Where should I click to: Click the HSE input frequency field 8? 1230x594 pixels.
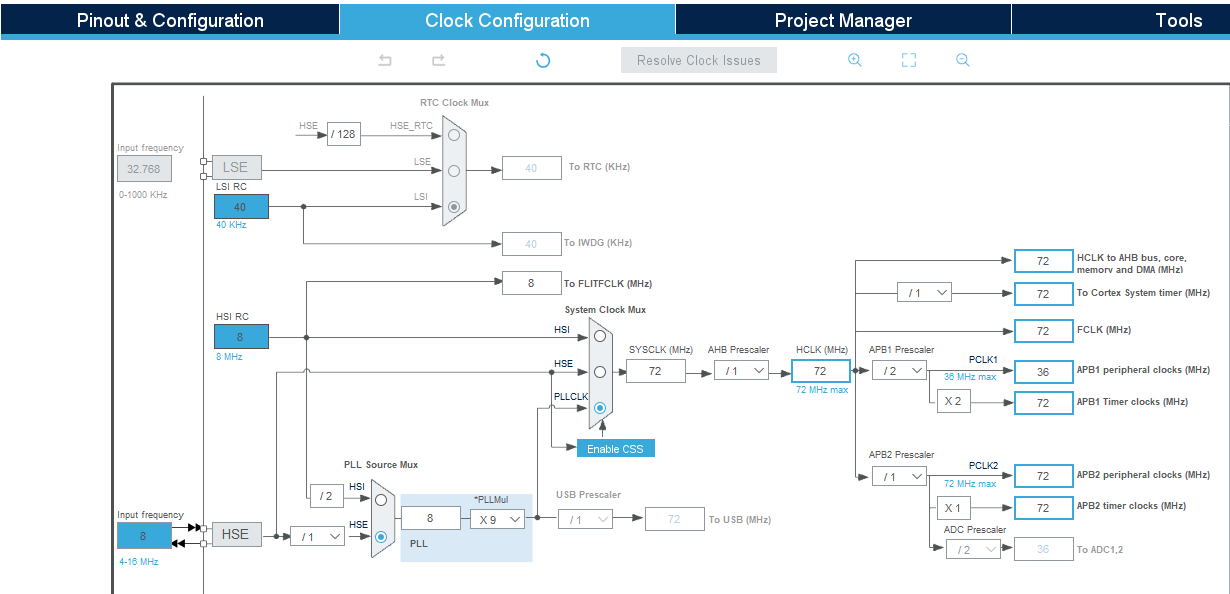click(144, 536)
